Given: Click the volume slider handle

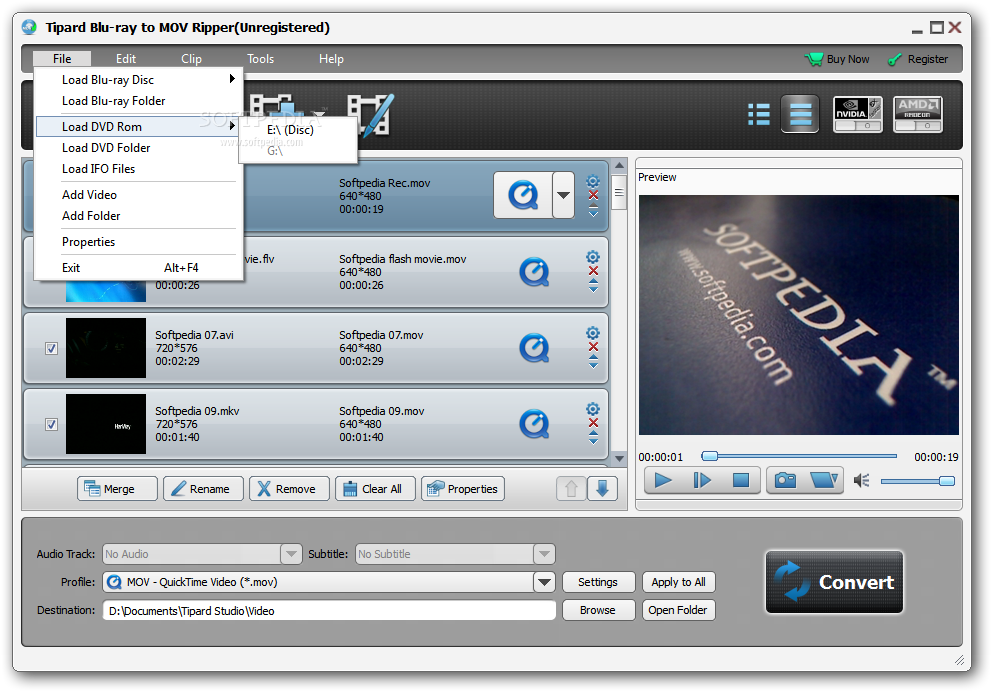Looking at the screenshot, I should (946, 481).
